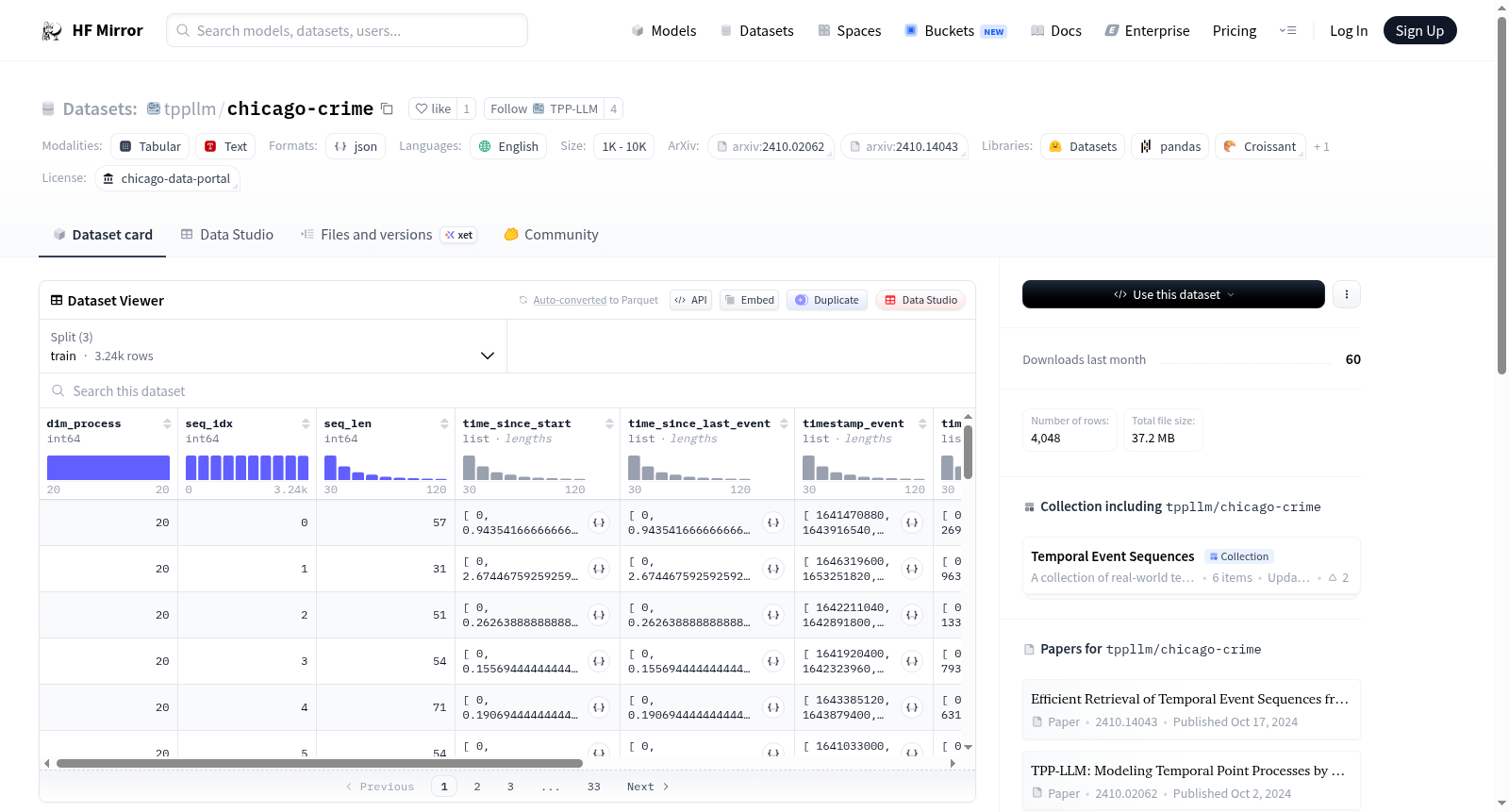Go to page 2 of the dataset
The width and height of the screenshot is (1509, 812).
(477, 787)
